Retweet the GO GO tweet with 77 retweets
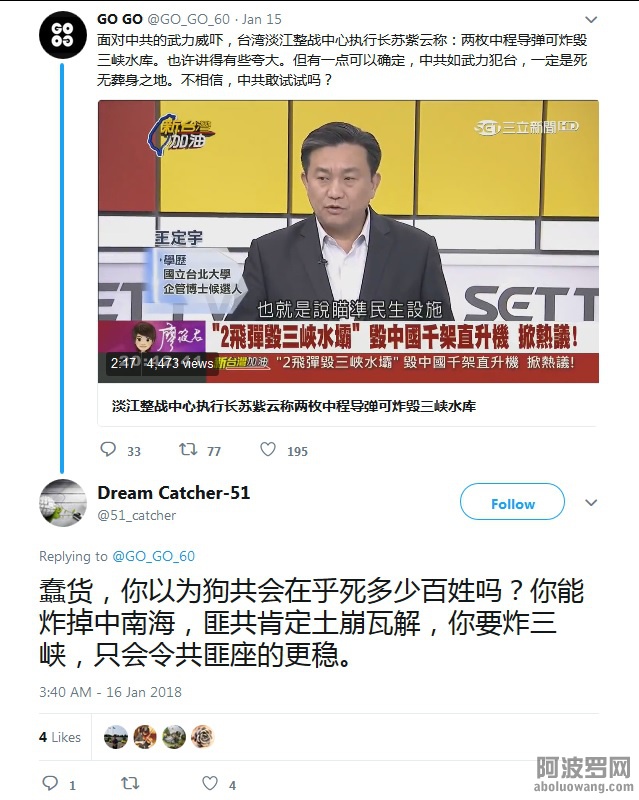The image size is (639, 800). pos(188,449)
